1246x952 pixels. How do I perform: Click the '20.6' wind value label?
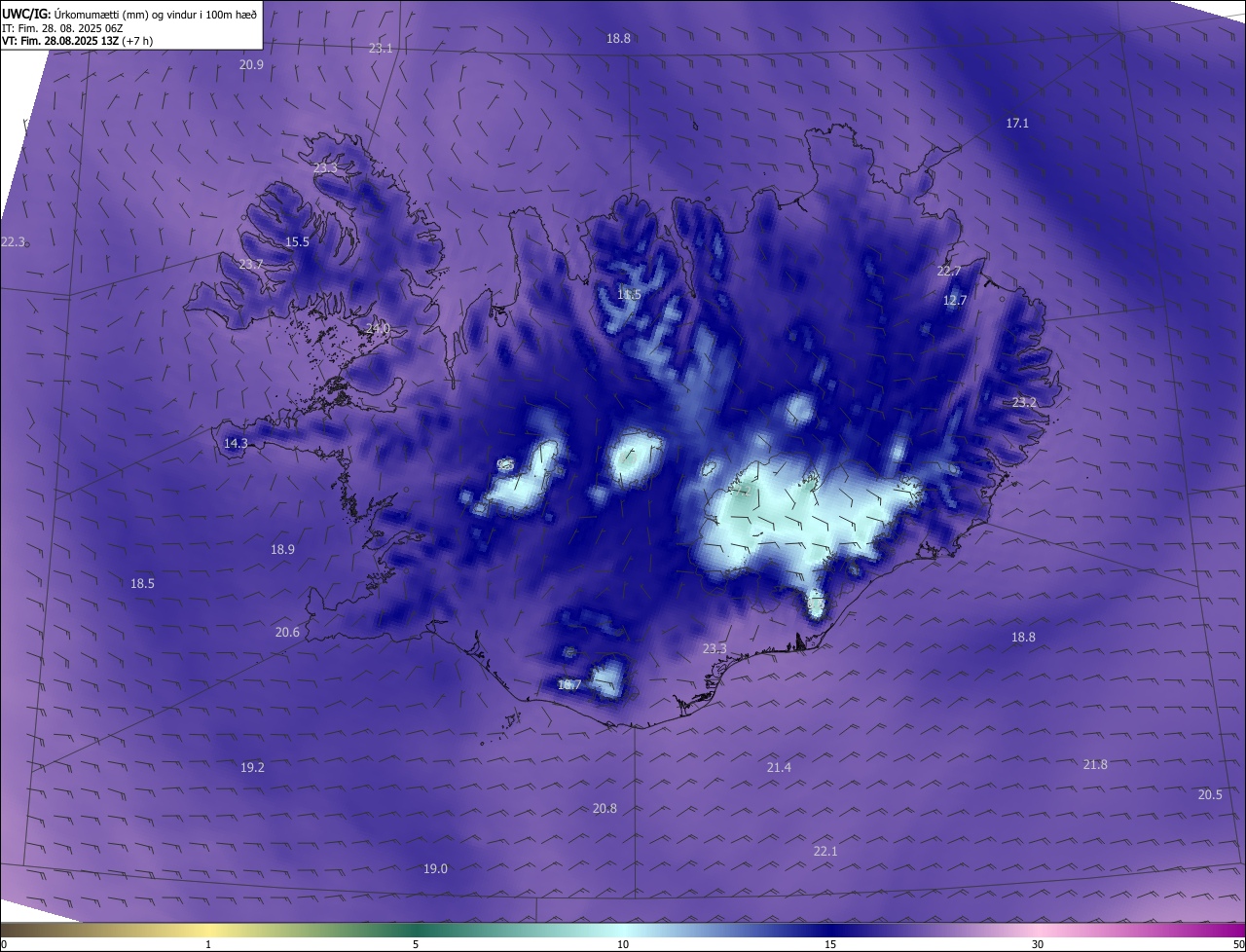point(287,632)
